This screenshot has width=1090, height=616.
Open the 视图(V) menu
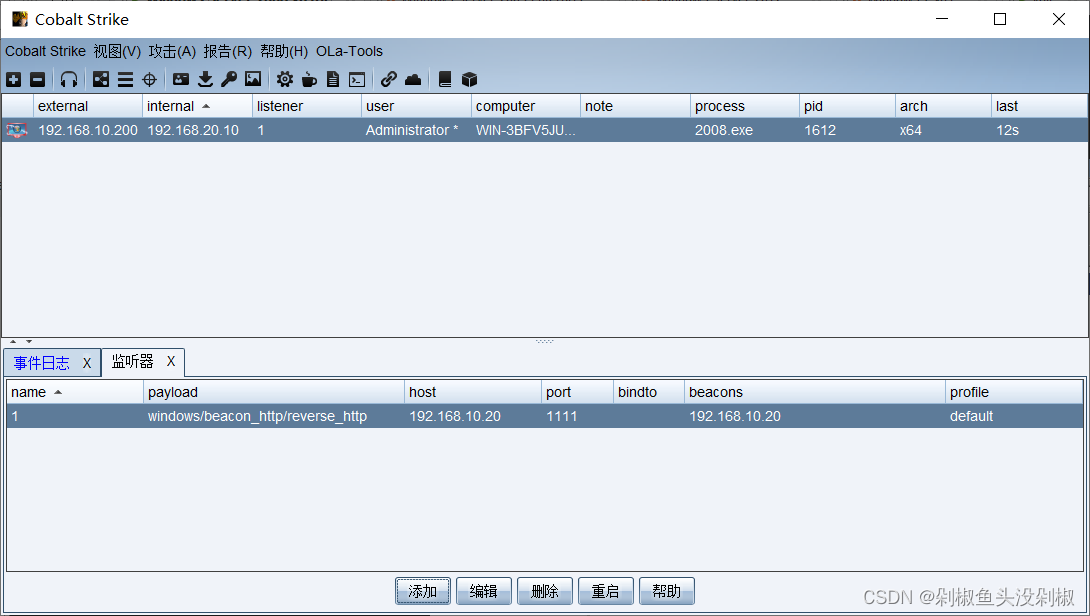coord(117,51)
